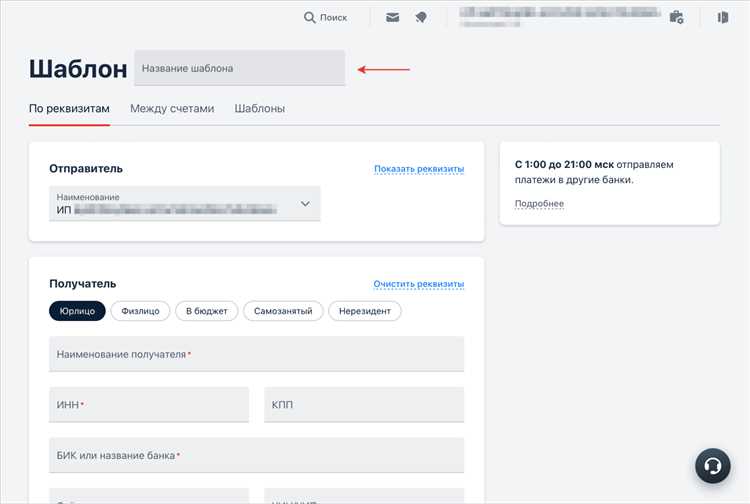The height and width of the screenshot is (504, 750).
Task: Choose the Нерезидент recipient option
Action: [x=365, y=311]
